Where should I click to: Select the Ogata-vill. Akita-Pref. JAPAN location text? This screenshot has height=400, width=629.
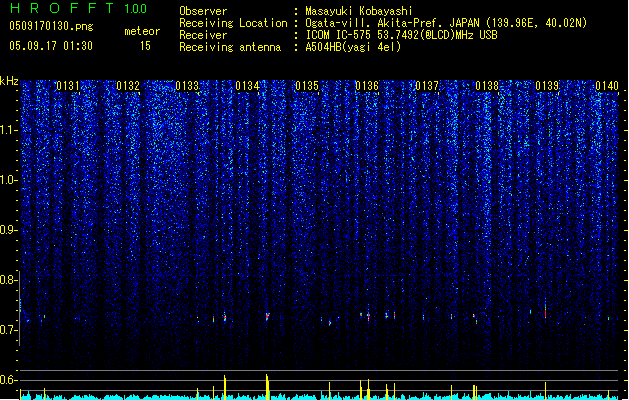coord(446,23)
